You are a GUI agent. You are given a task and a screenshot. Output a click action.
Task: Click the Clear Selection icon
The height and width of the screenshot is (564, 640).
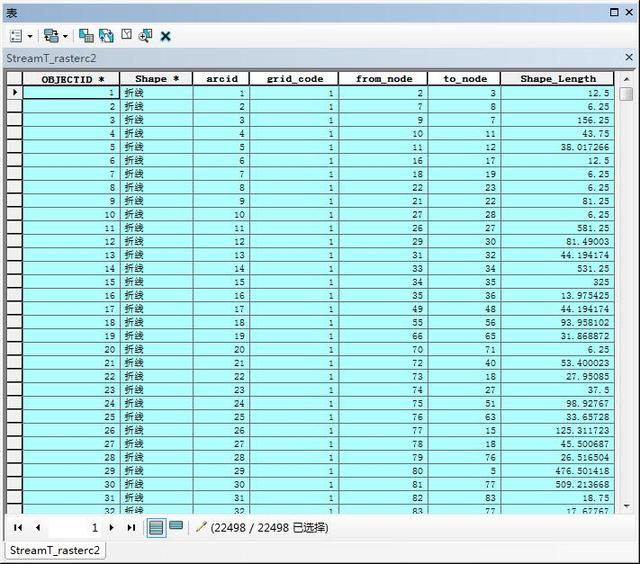pos(127,34)
